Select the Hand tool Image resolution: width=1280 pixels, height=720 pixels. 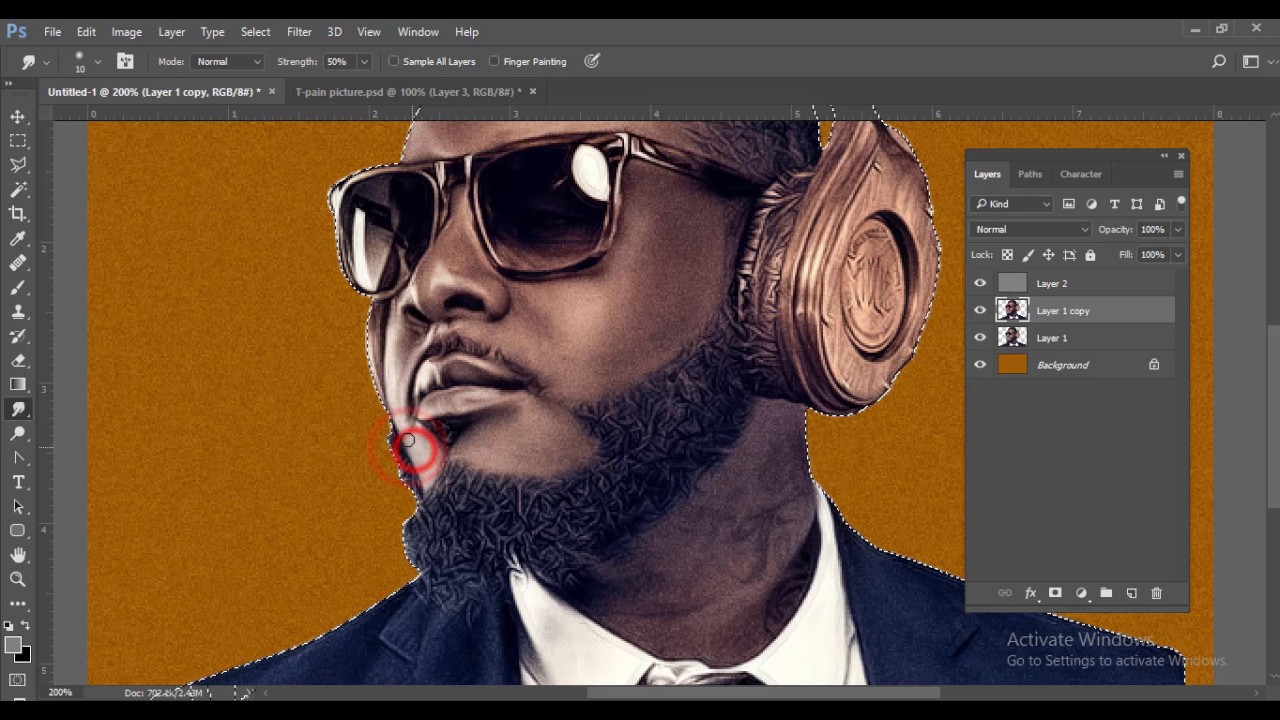point(18,555)
